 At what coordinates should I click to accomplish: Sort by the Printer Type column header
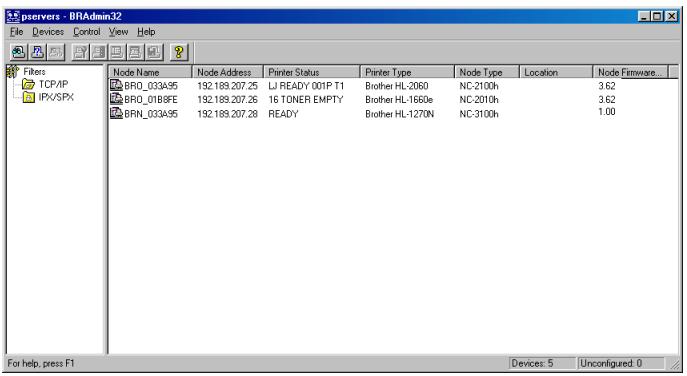pyautogui.click(x=407, y=72)
